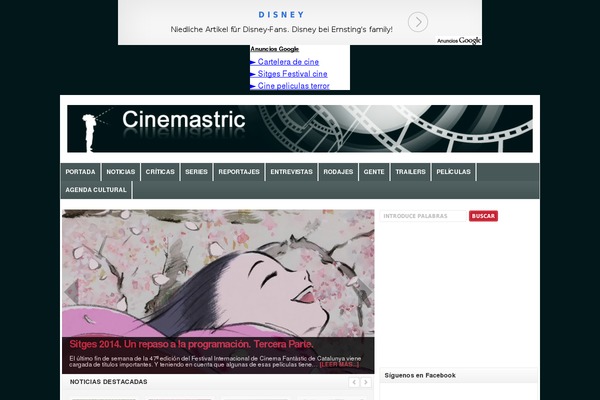Click the Disney ad arrow button
The width and height of the screenshot is (600, 400).
coord(417,22)
